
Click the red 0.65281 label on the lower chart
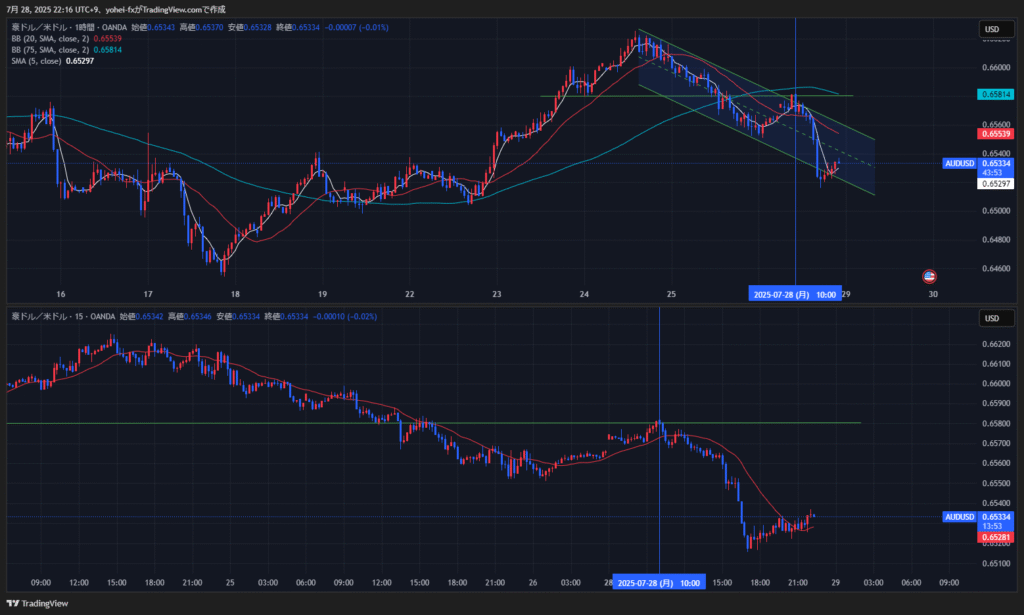click(x=997, y=538)
